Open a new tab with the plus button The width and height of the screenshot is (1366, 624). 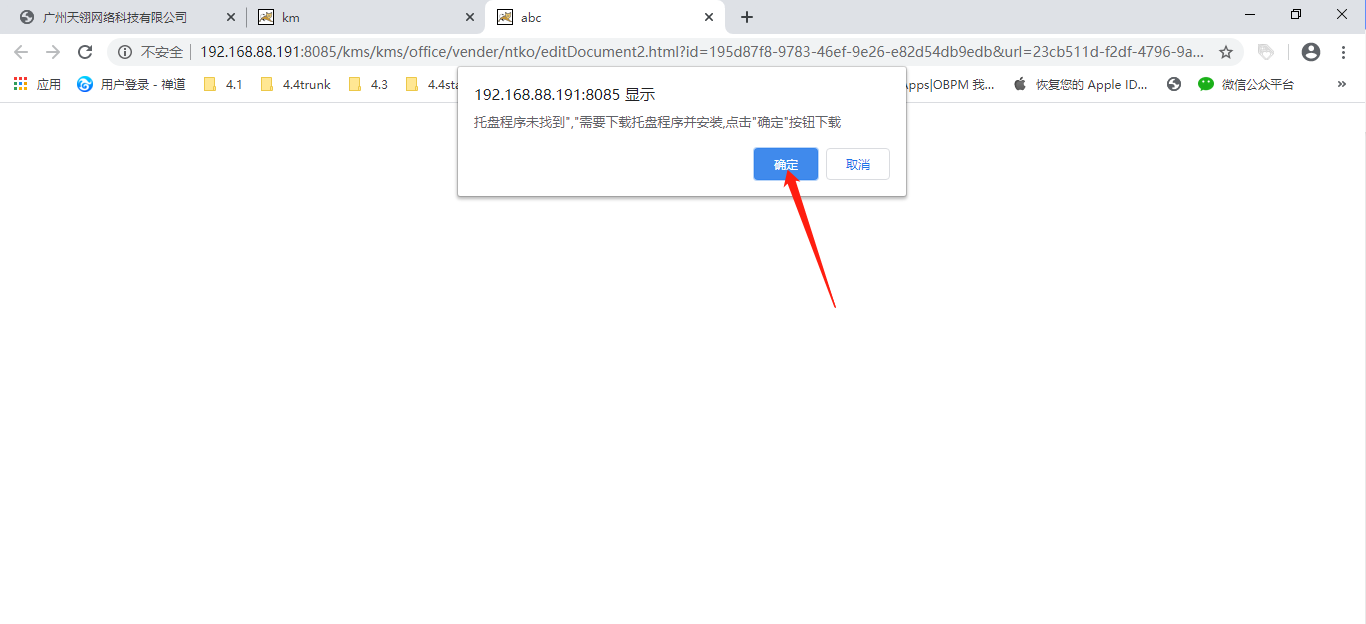(746, 17)
